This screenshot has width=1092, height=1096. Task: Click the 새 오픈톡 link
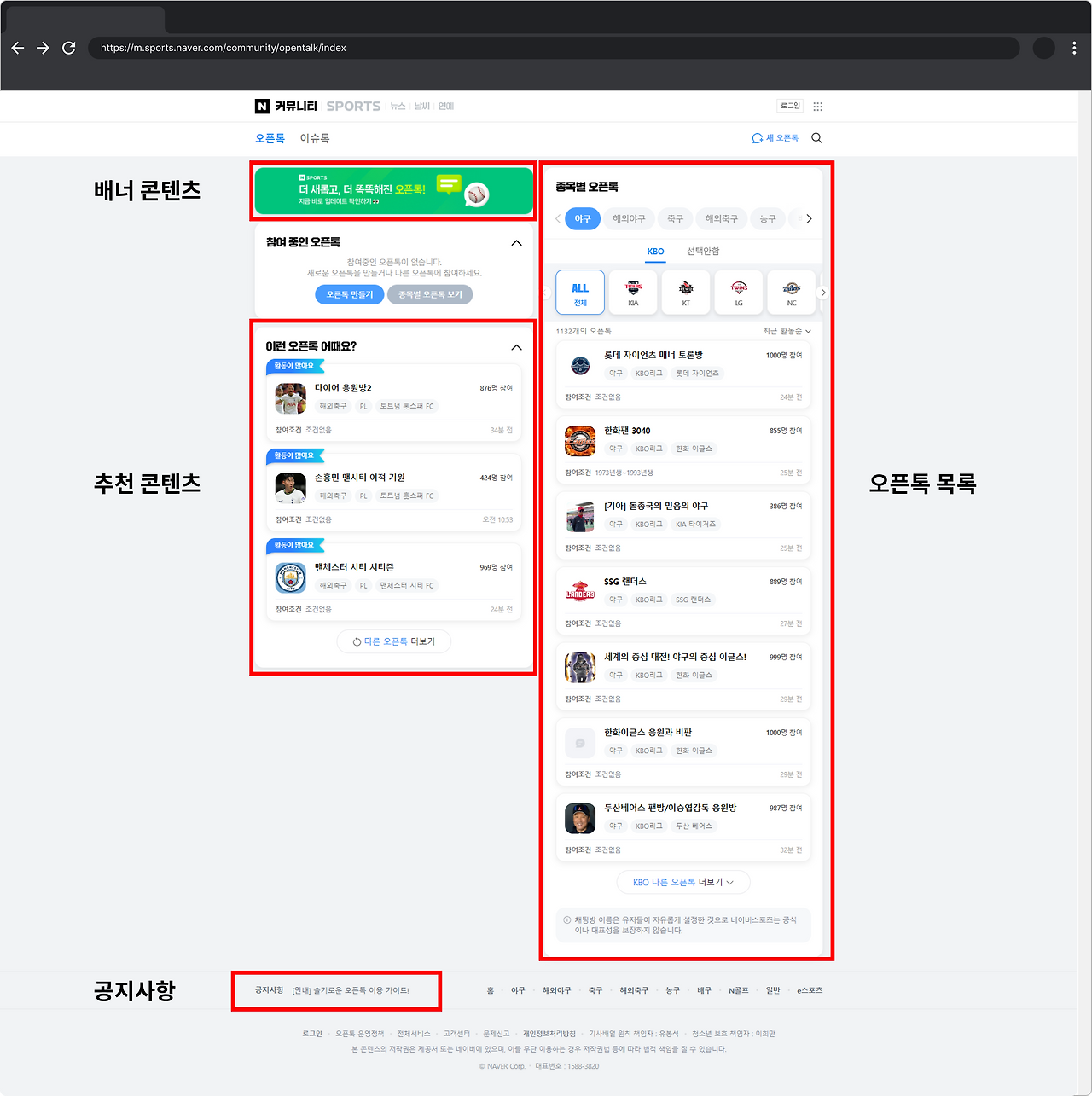[775, 138]
